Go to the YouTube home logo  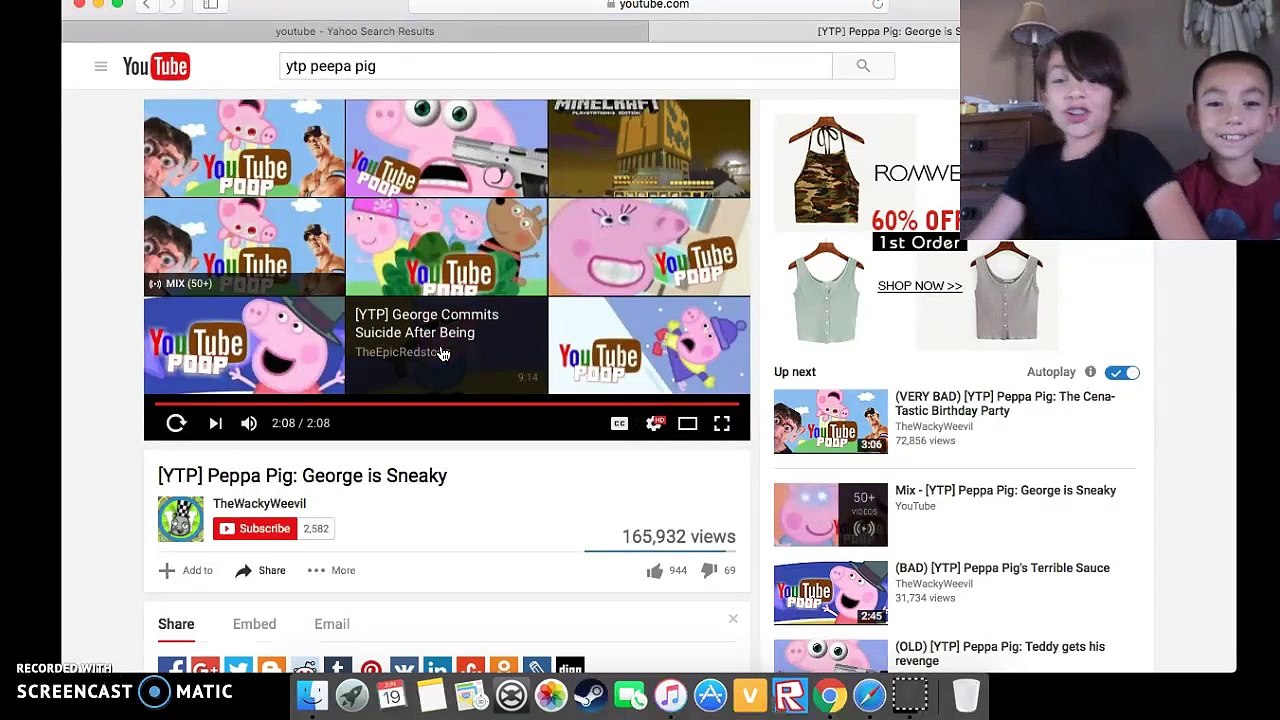pos(156,66)
